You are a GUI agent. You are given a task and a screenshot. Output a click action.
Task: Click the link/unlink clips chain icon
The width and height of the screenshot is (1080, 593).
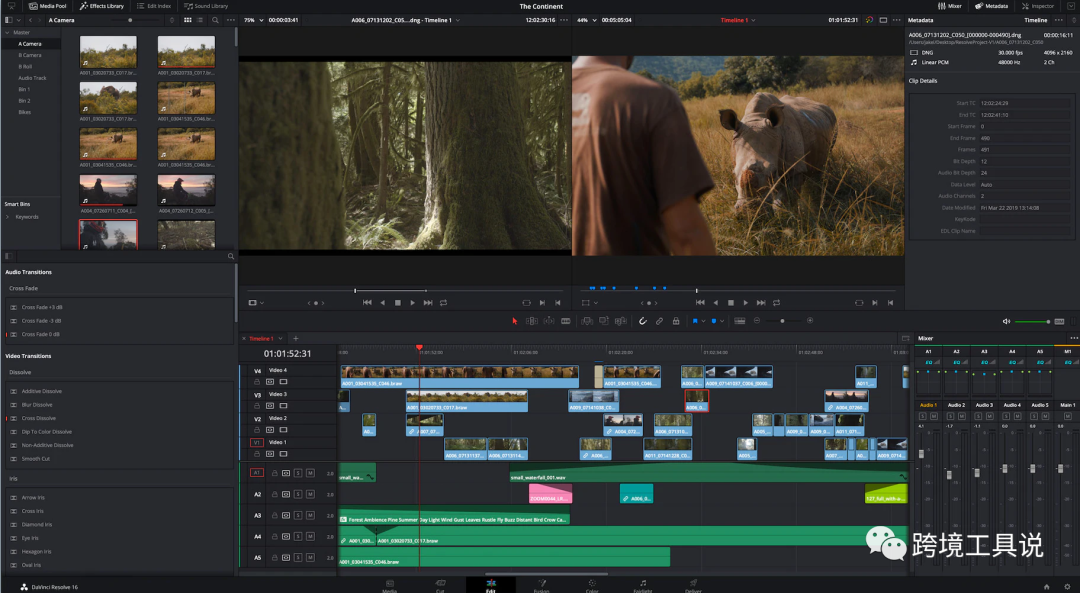click(x=660, y=321)
